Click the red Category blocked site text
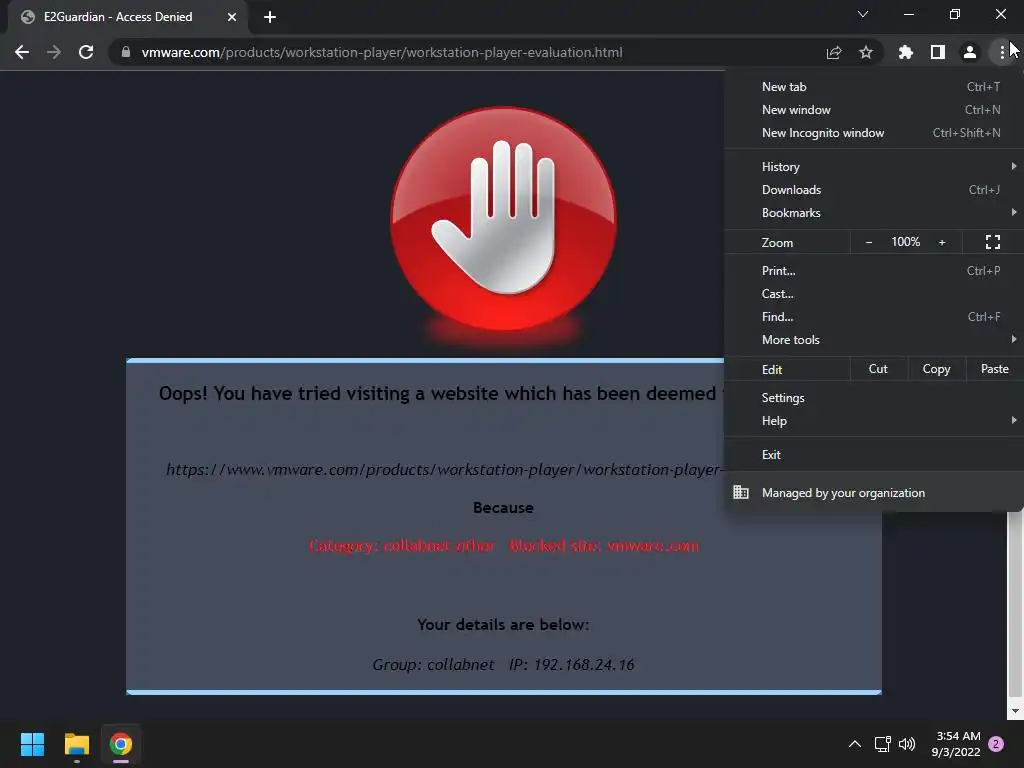1024x768 pixels. point(504,545)
